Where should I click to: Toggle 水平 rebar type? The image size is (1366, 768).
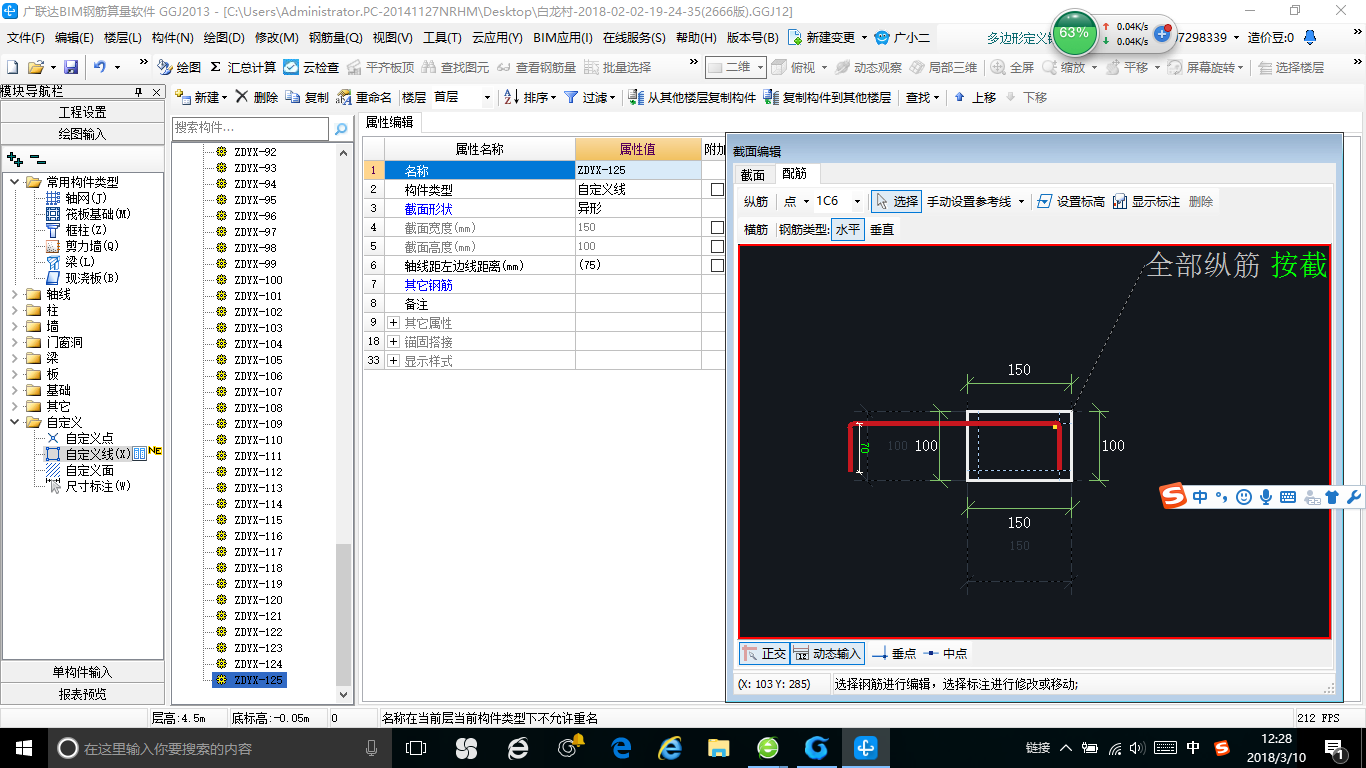tap(847, 229)
